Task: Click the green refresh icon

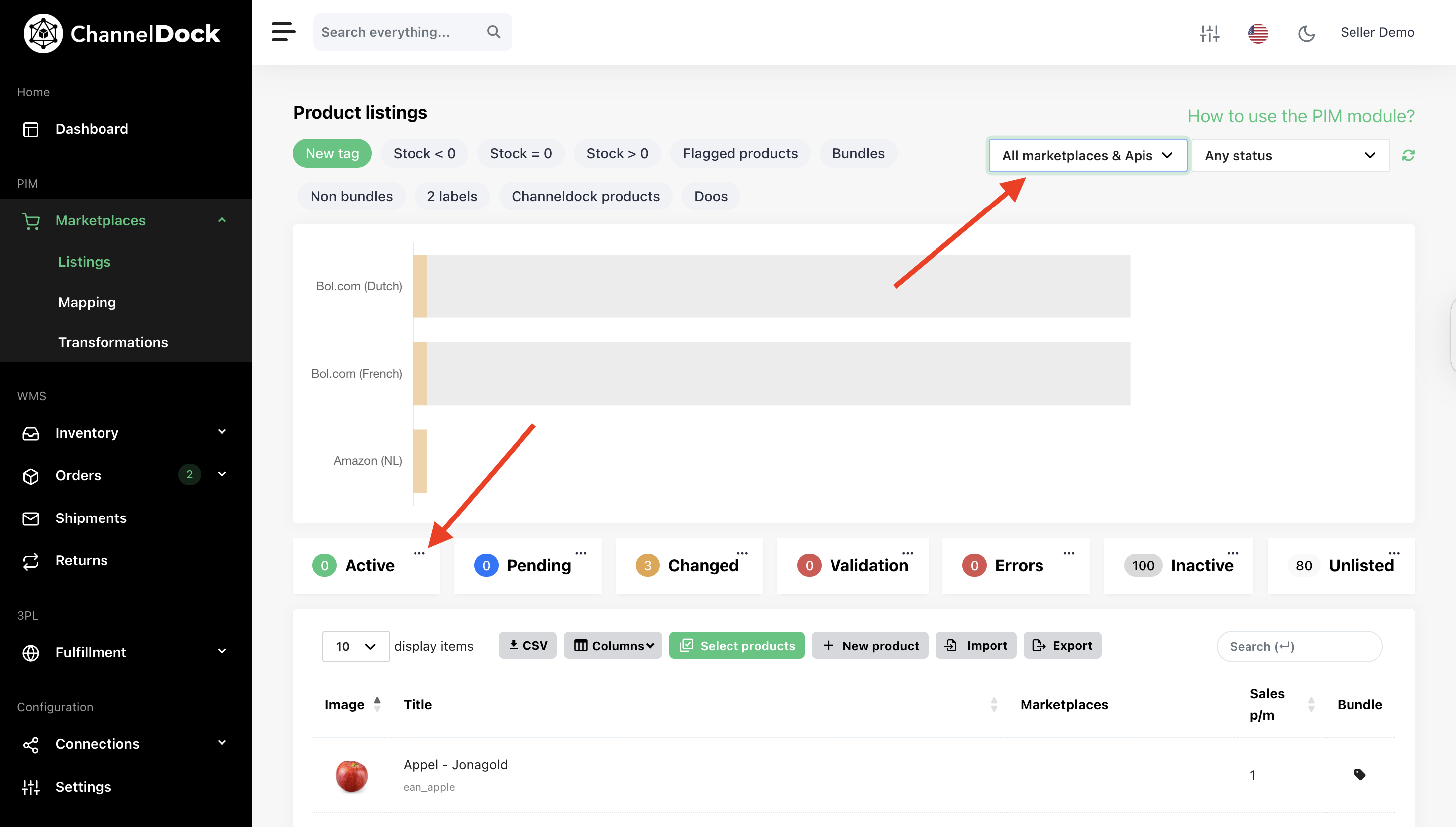Action: [x=1408, y=155]
